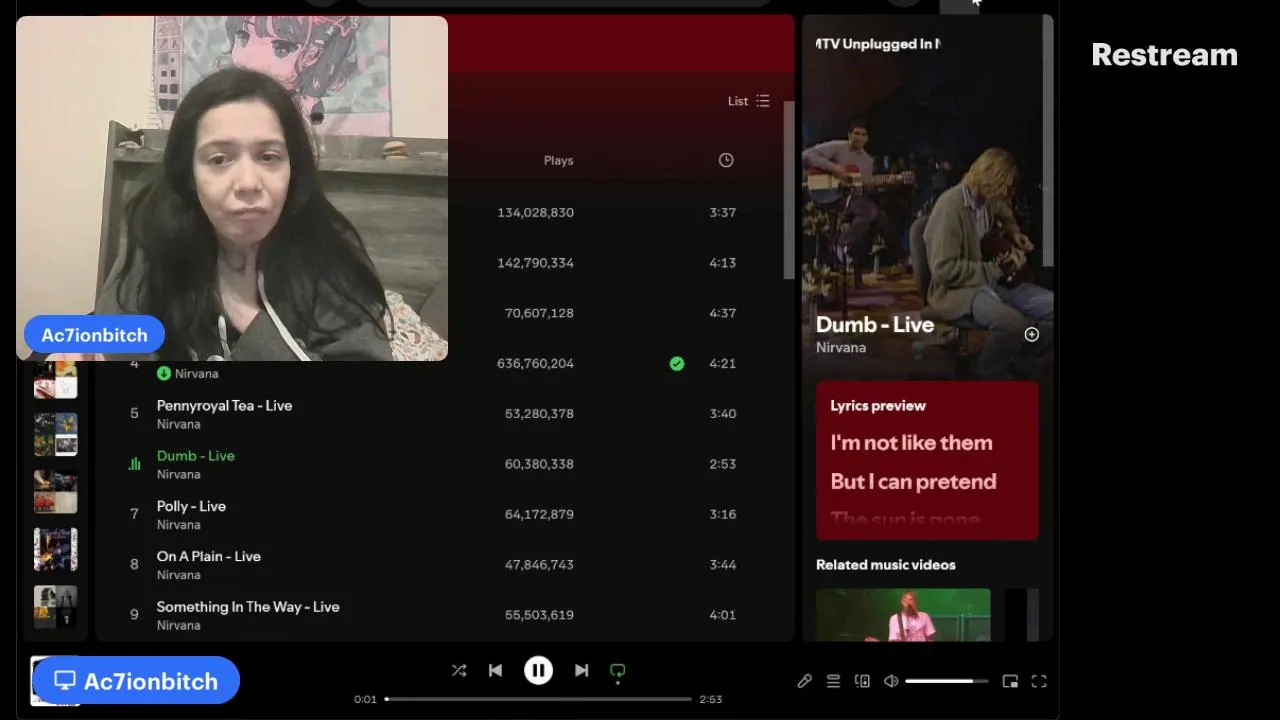
Task: Click the Ac7ionbitch screen share label
Action: point(136,681)
